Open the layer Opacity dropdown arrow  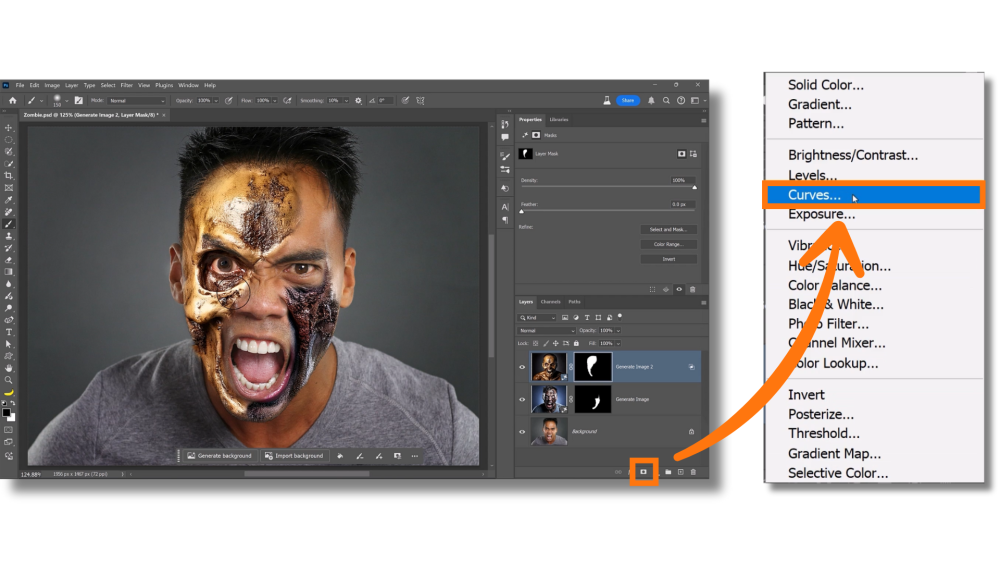(618, 331)
